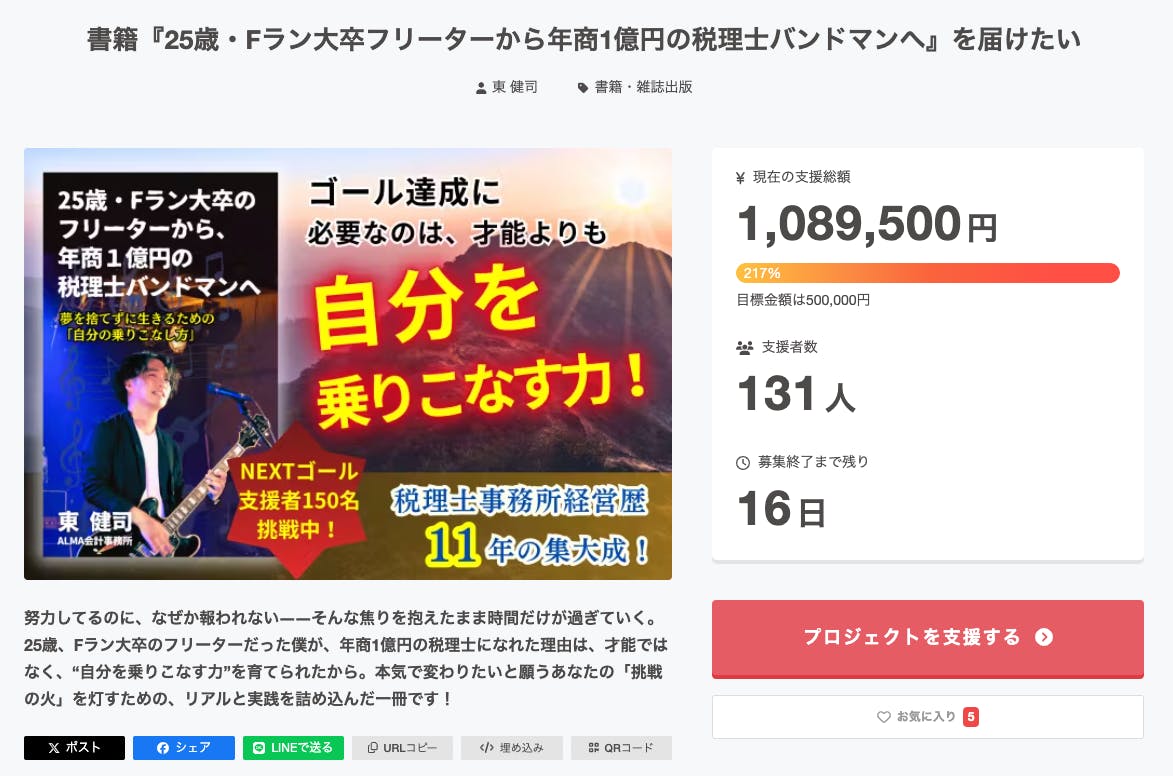Click the supporters icon beside 支援者数

point(744,348)
